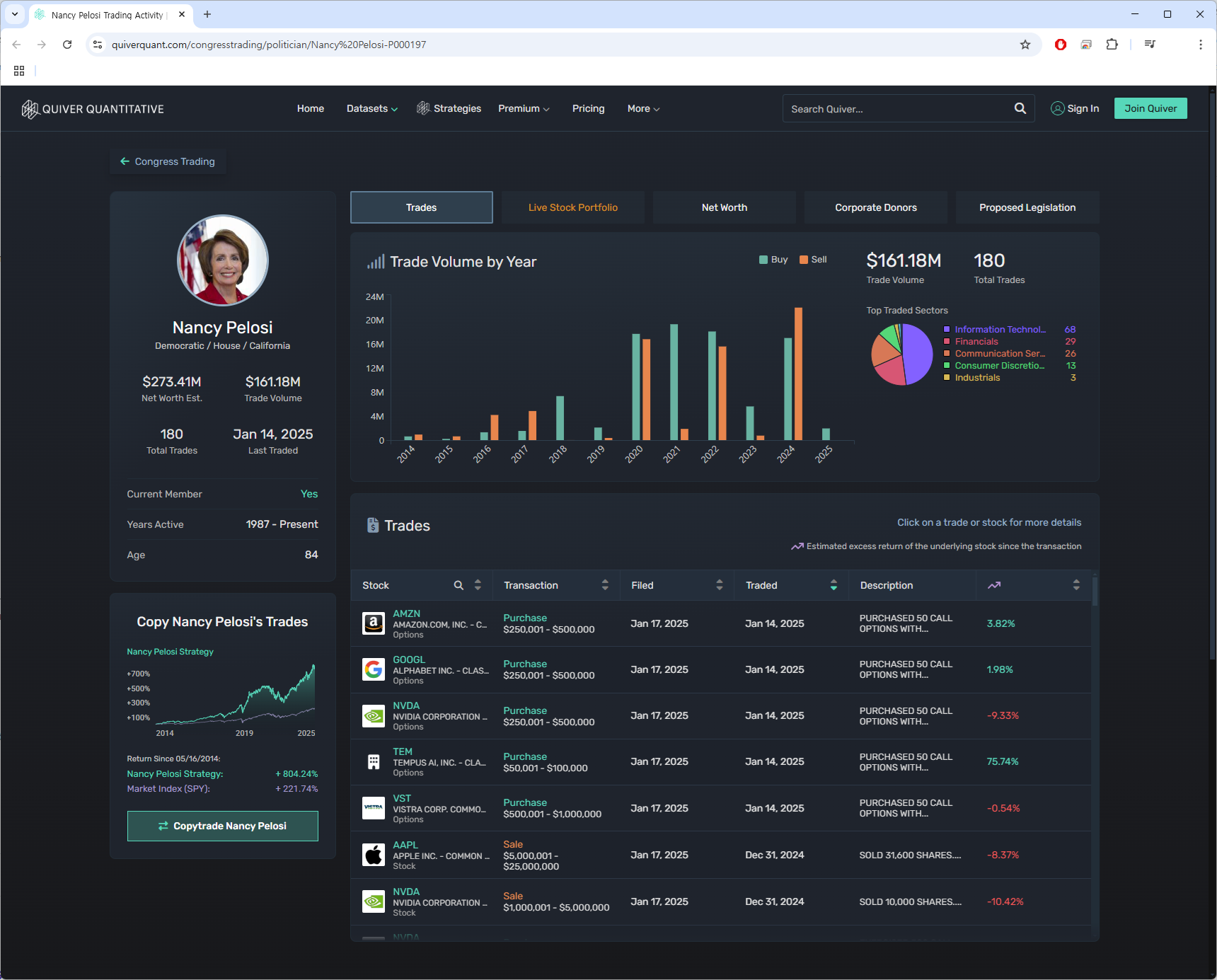1217x980 pixels.
Task: Click the Copytrade Nancy Pelosi button
Action: (223, 826)
